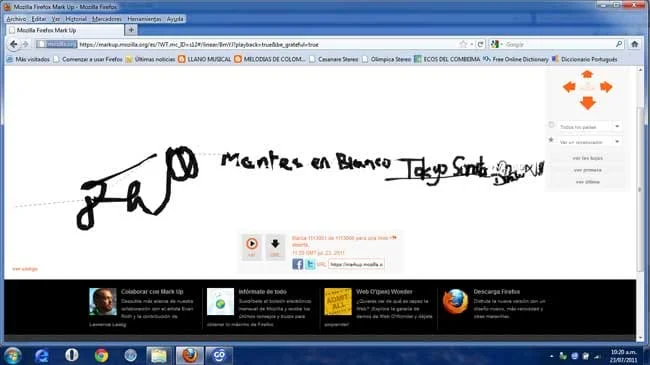Share the mark on Facebook
Viewport: 650px width, 365px height.
coord(298,264)
